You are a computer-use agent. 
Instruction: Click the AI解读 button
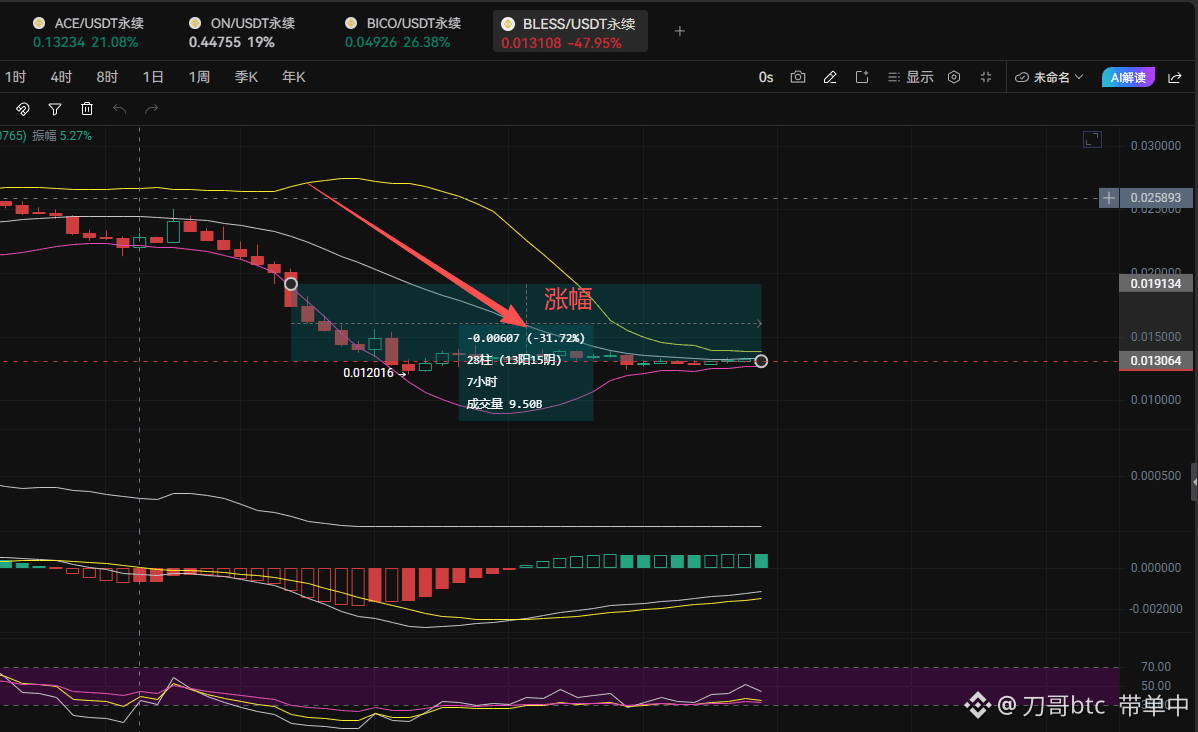click(1128, 77)
